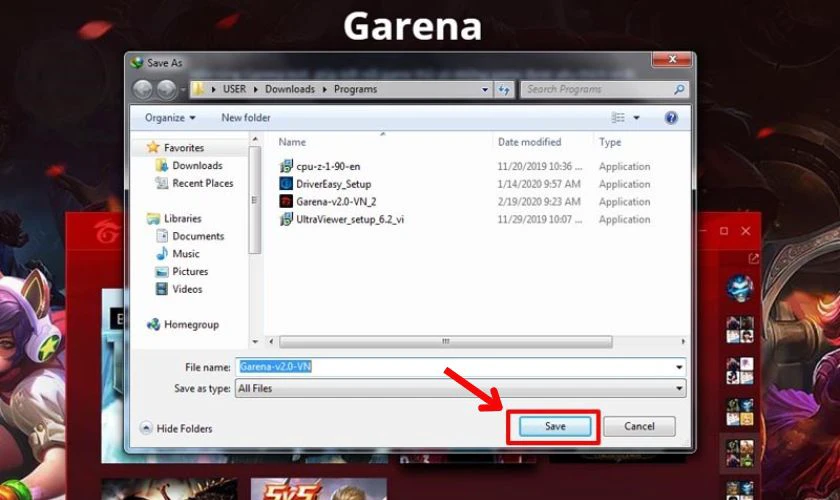Open Documents library

point(198,236)
